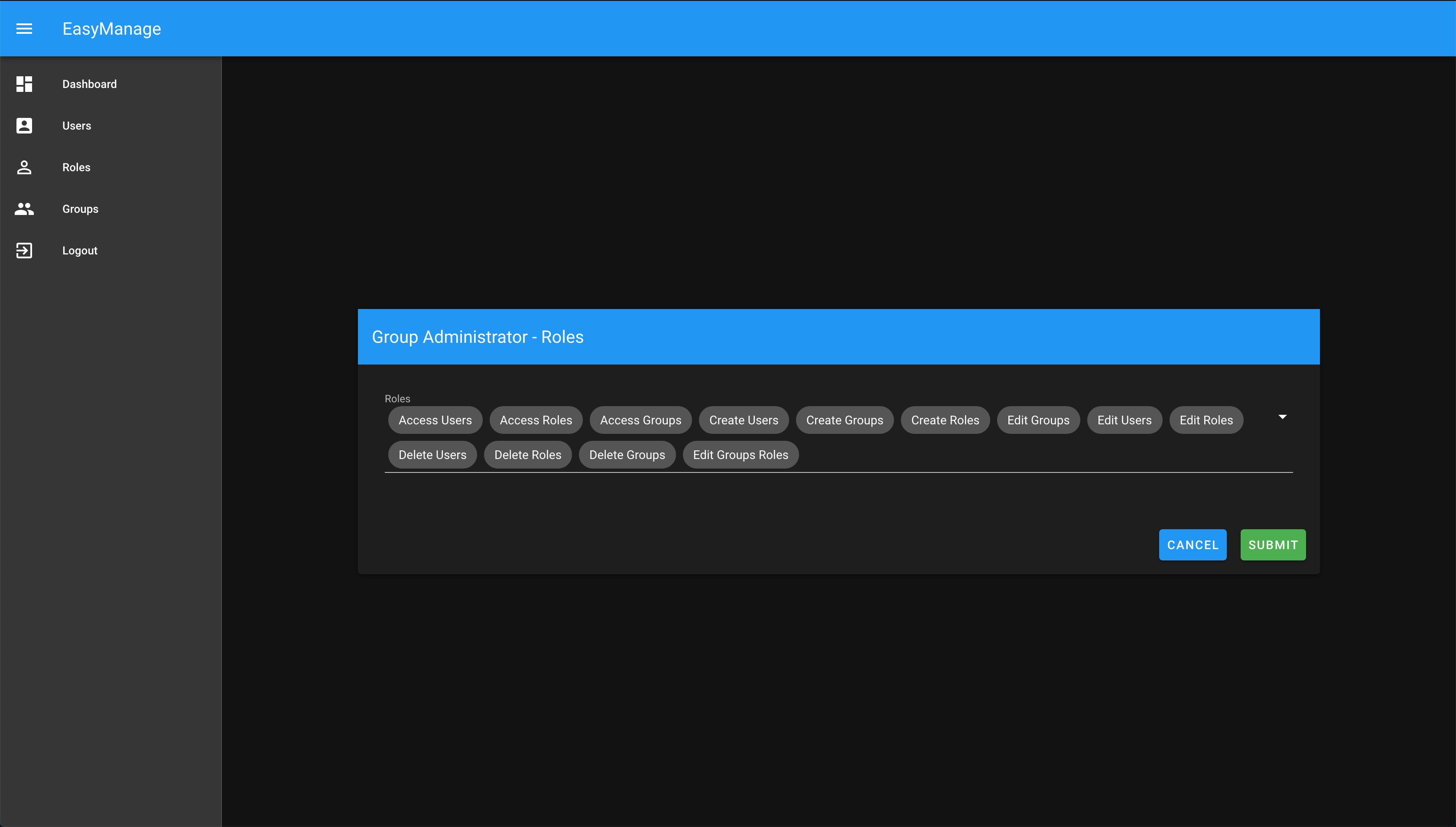Click empty area of Roles select field
Image resolution: width=1456 pixels, height=827 pixels.
point(1022,455)
